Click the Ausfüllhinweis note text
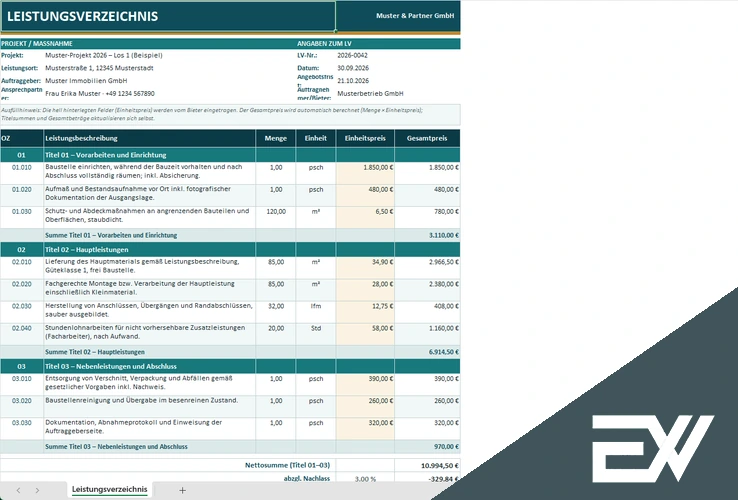The height and width of the screenshot is (500, 738). click(x=230, y=114)
